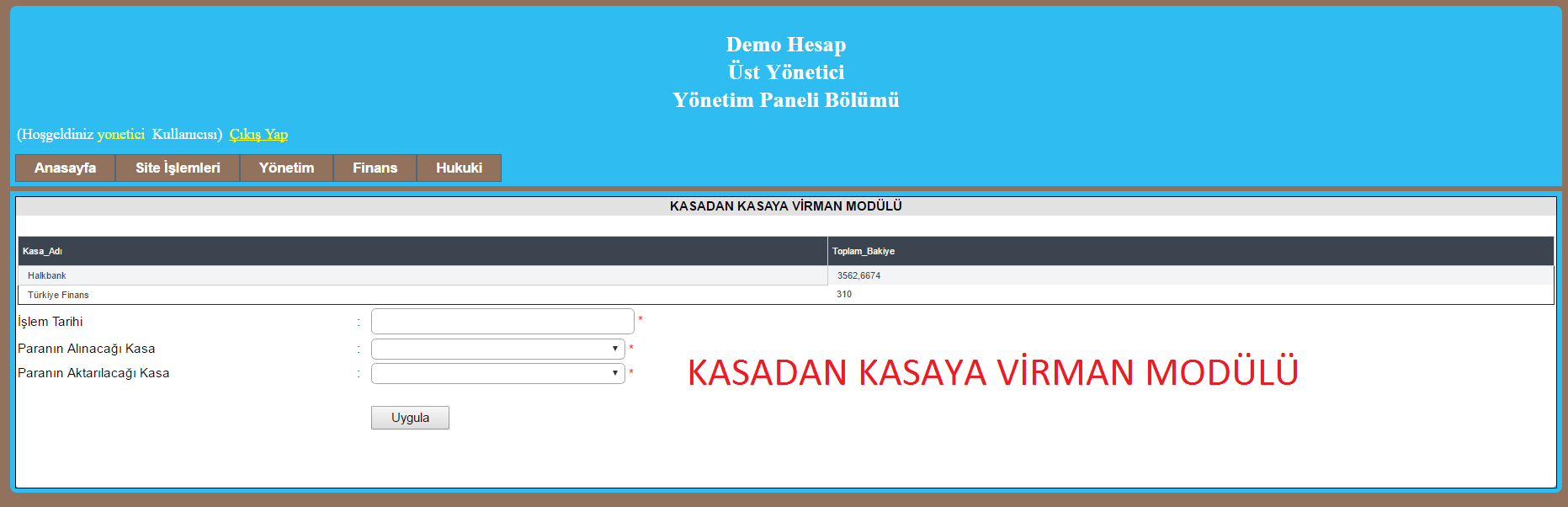The width and height of the screenshot is (1568, 507).
Task: Open the Site İşlemleri menu
Action: coord(178,168)
